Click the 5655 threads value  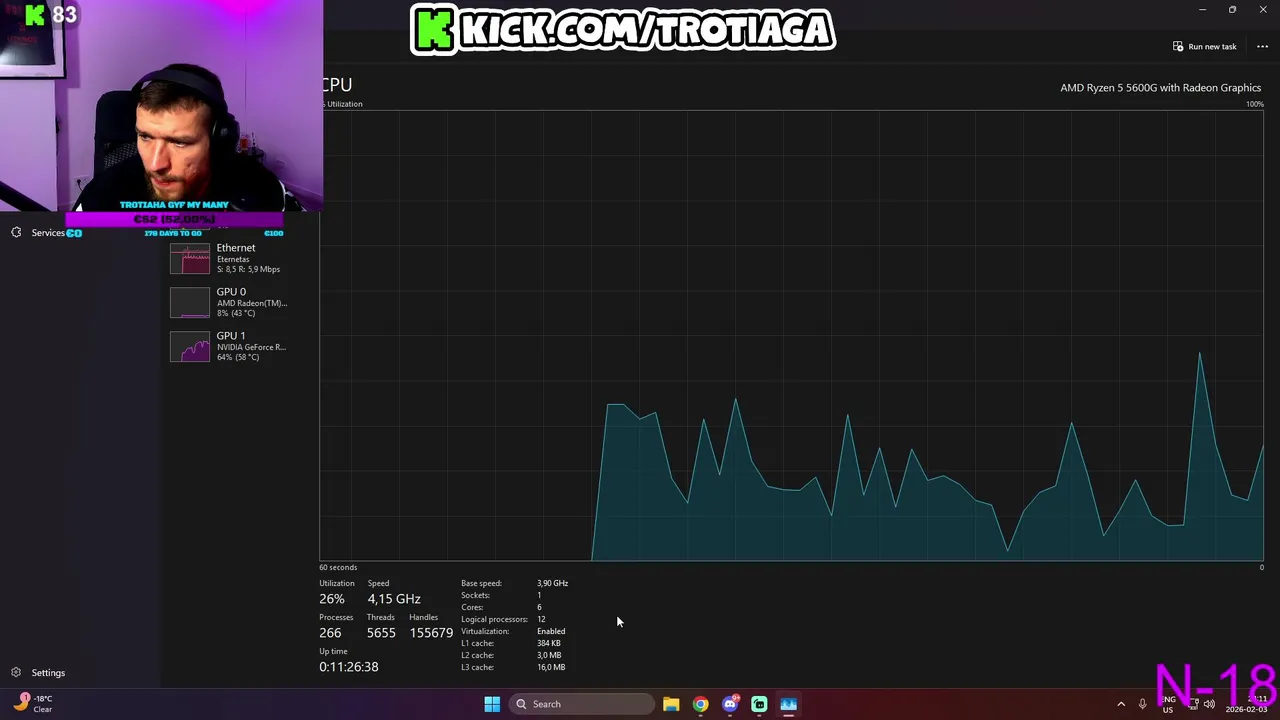tap(381, 633)
